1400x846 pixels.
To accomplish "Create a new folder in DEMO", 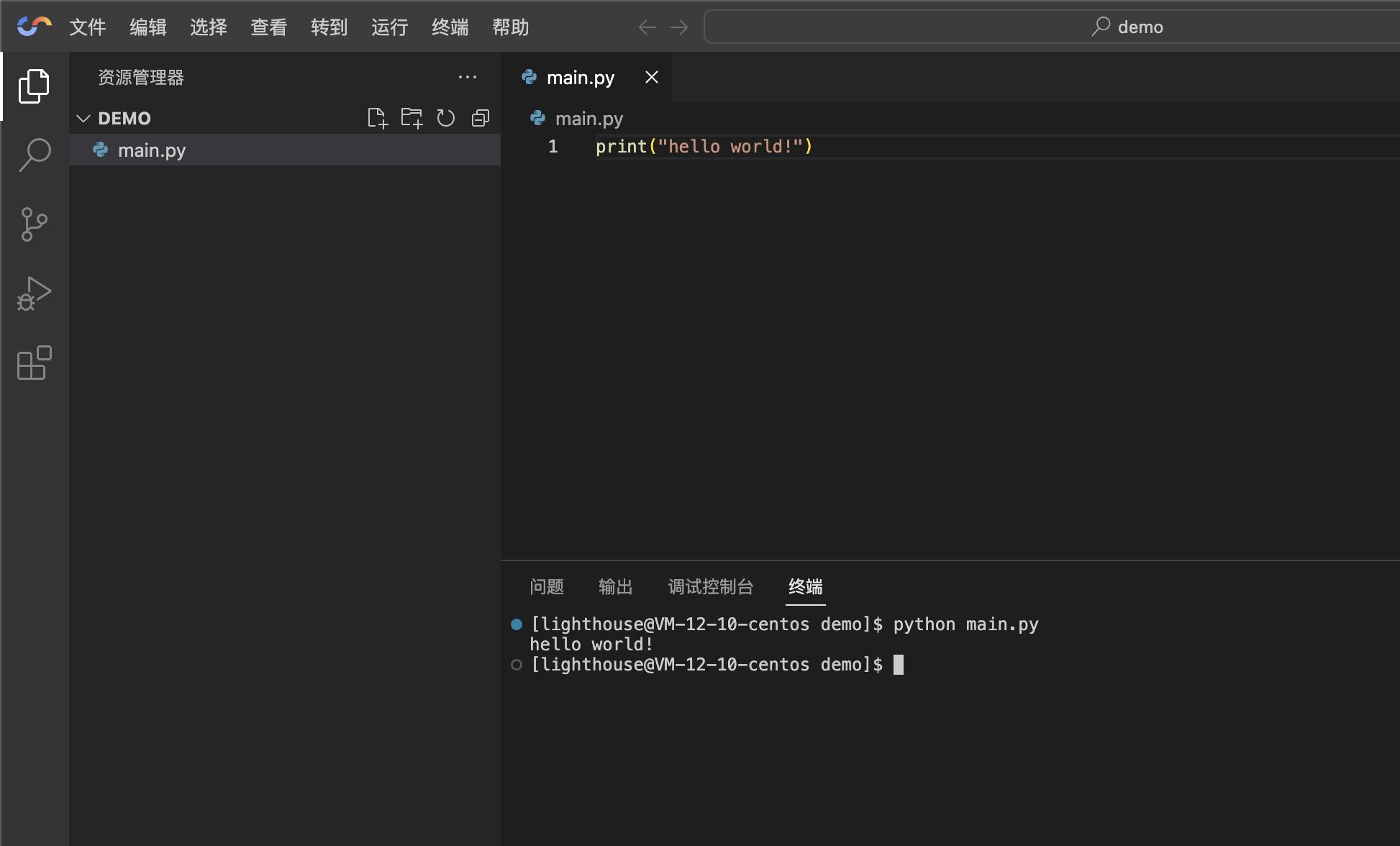I will pyautogui.click(x=412, y=118).
